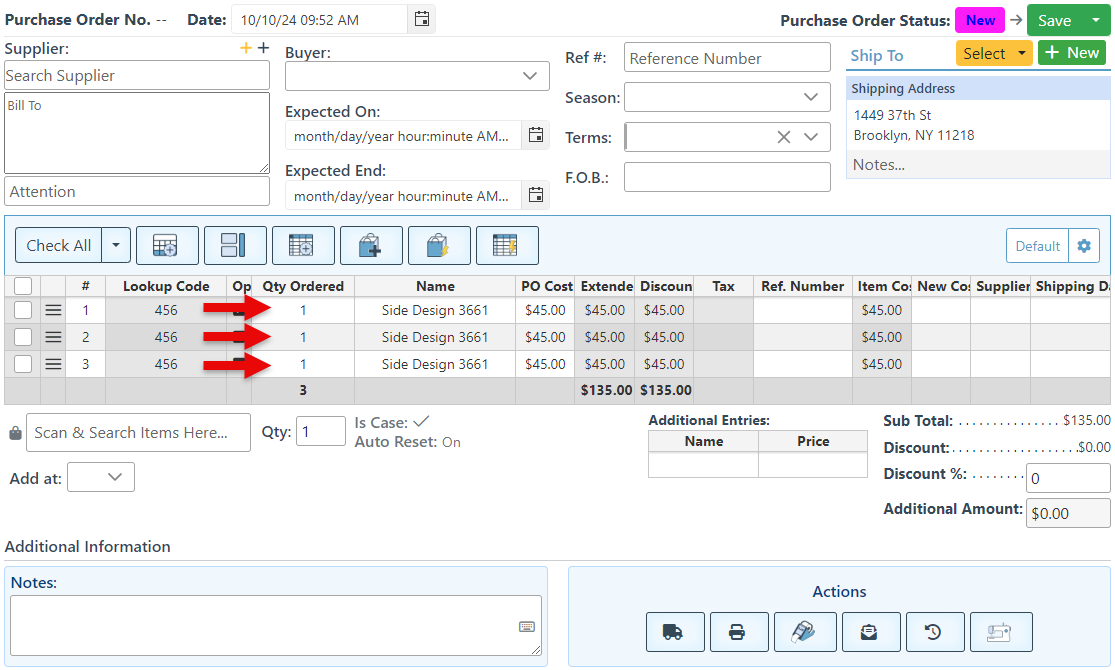This screenshot has height=670, width=1115.
Task: Click the printer icon in Actions
Action: click(739, 632)
